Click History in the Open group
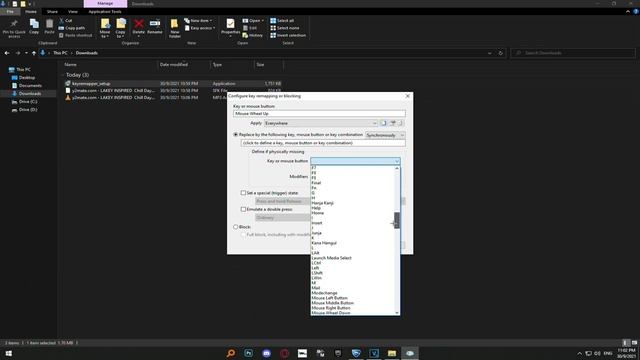The image size is (640, 360). 253,36
